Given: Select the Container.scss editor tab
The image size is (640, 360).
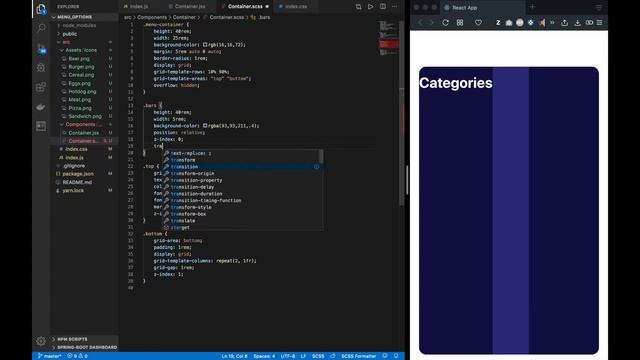Looking at the screenshot, I should (245, 7).
